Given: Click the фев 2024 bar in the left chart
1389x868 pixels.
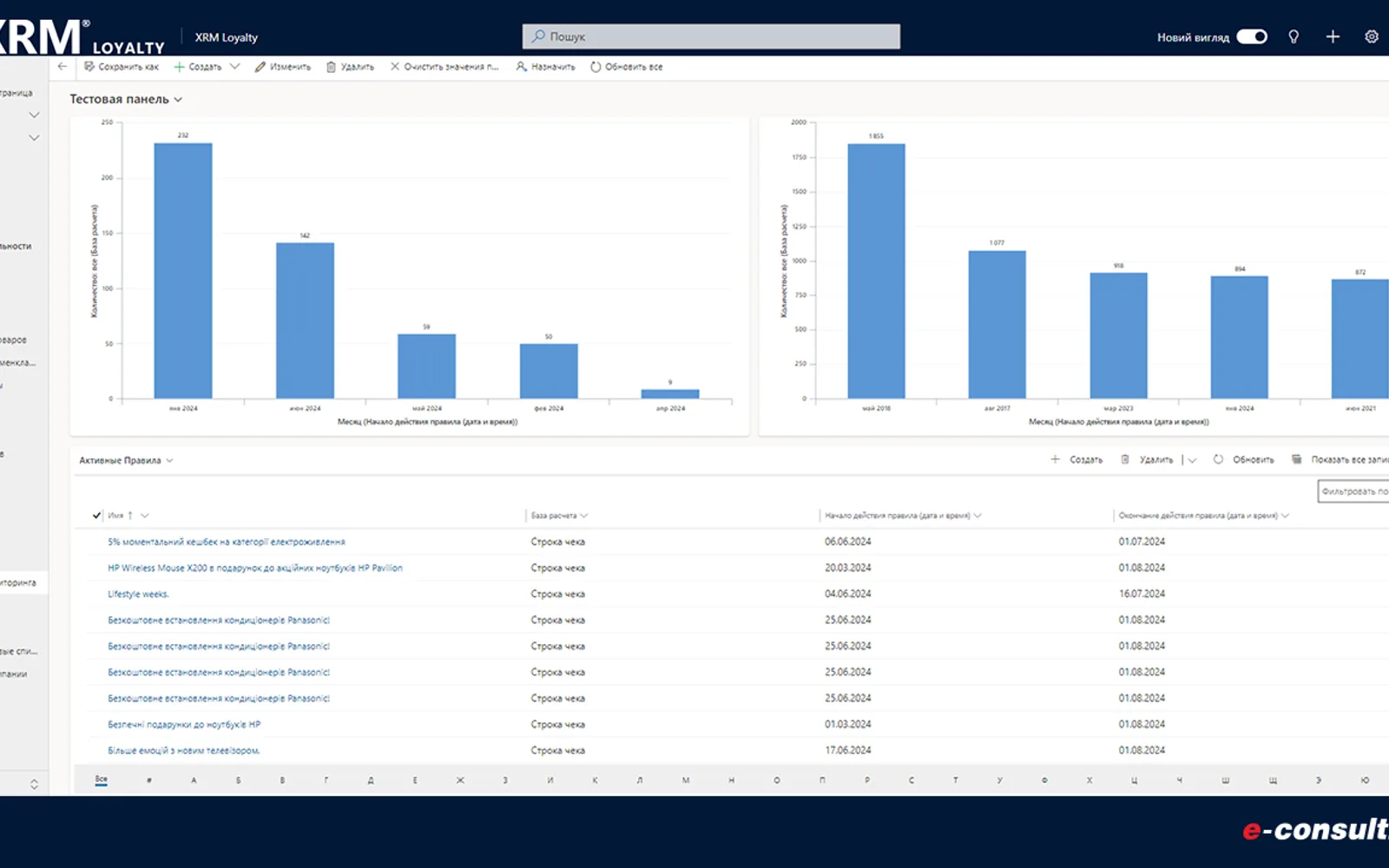Looking at the screenshot, I should coord(549,372).
